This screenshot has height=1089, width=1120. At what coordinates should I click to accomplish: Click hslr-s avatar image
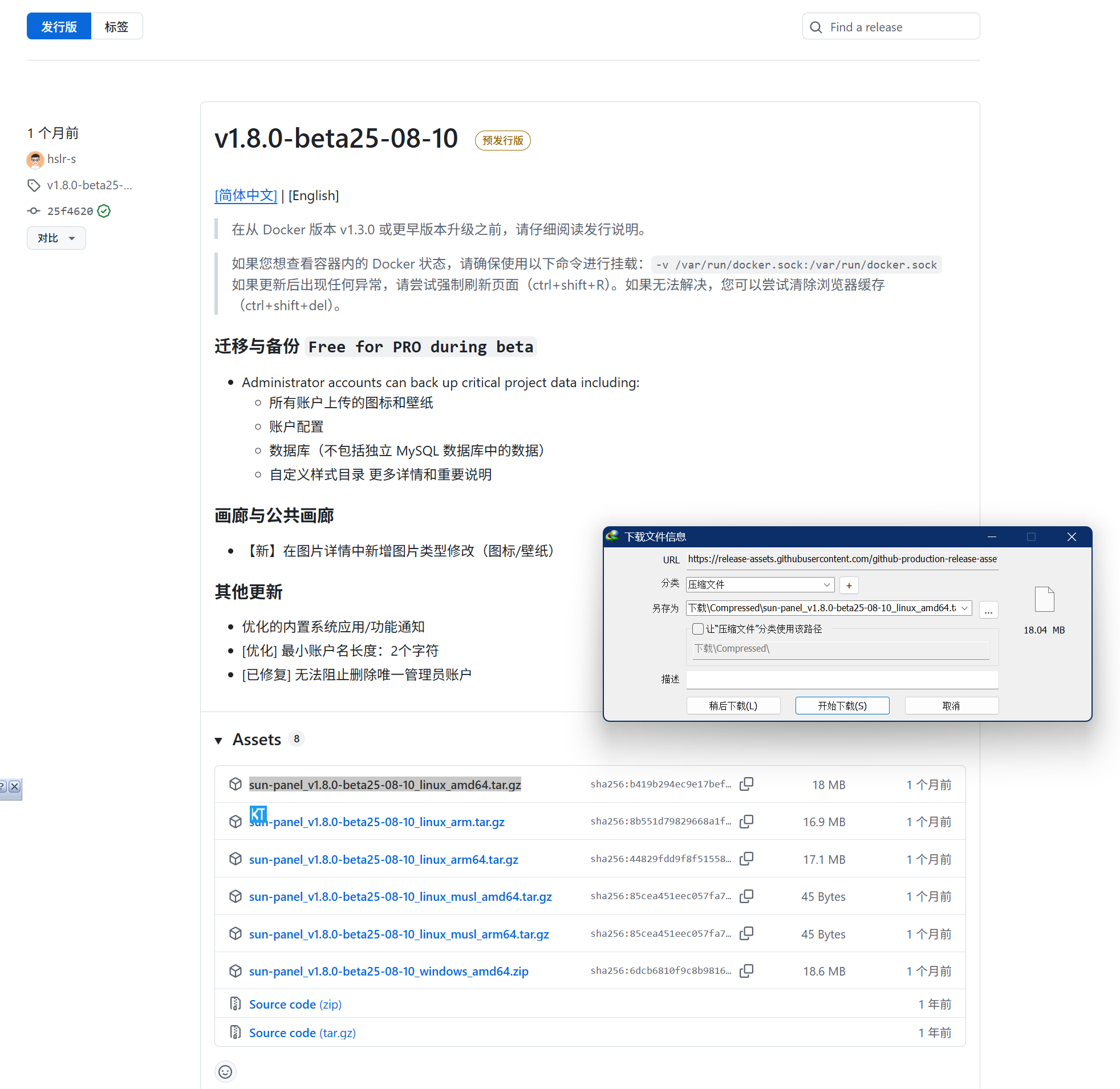(35, 160)
